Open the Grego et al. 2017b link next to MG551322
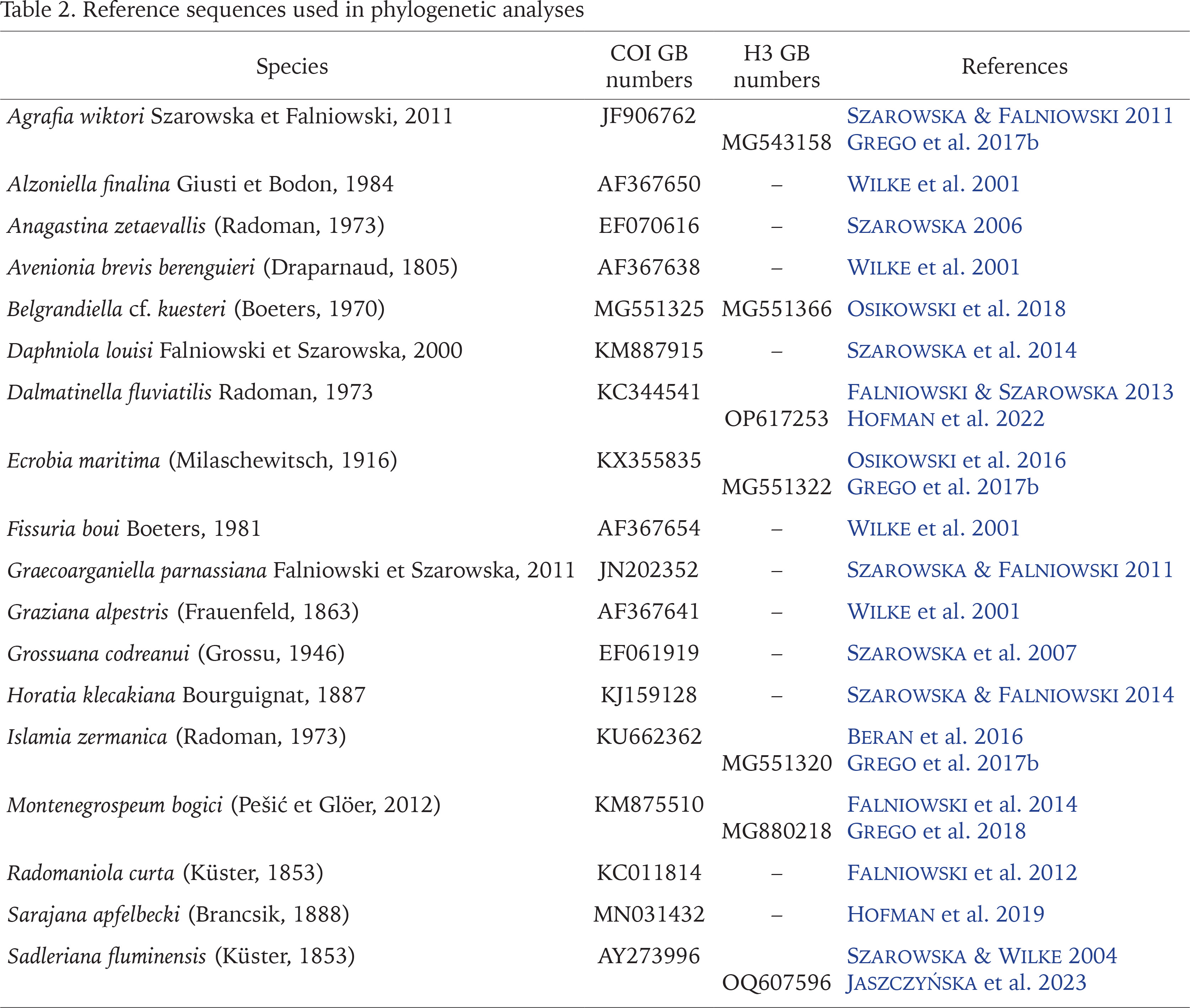Screen dimensions: 1190x1008 click(943, 487)
